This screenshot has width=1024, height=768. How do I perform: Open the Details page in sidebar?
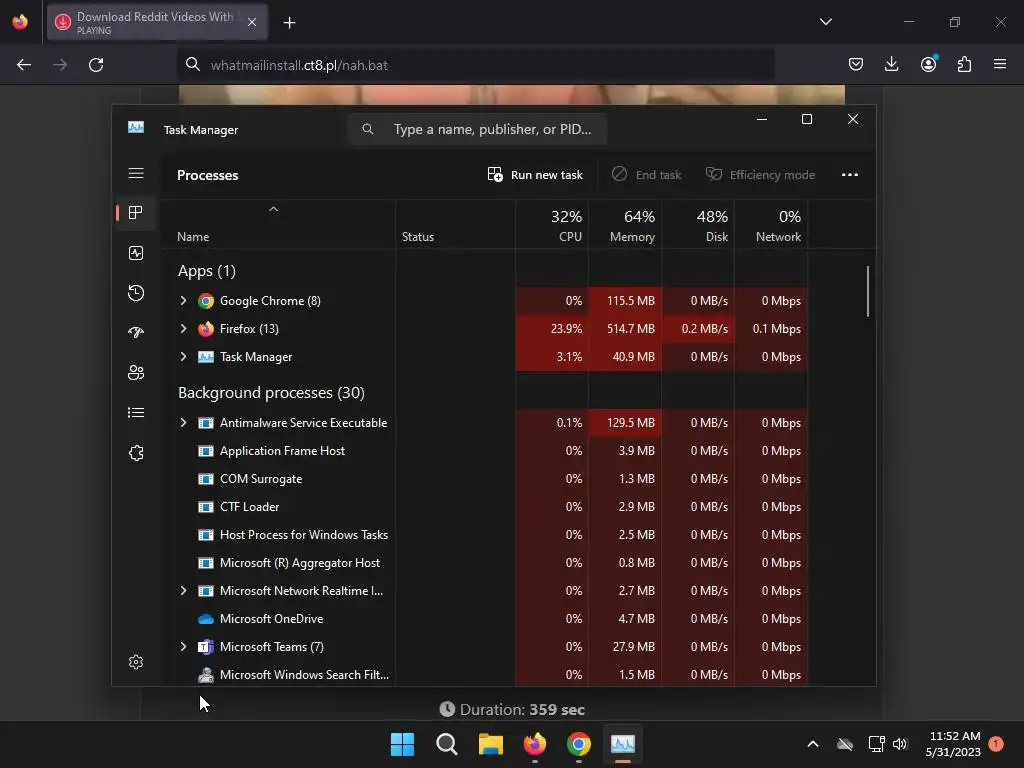136,412
